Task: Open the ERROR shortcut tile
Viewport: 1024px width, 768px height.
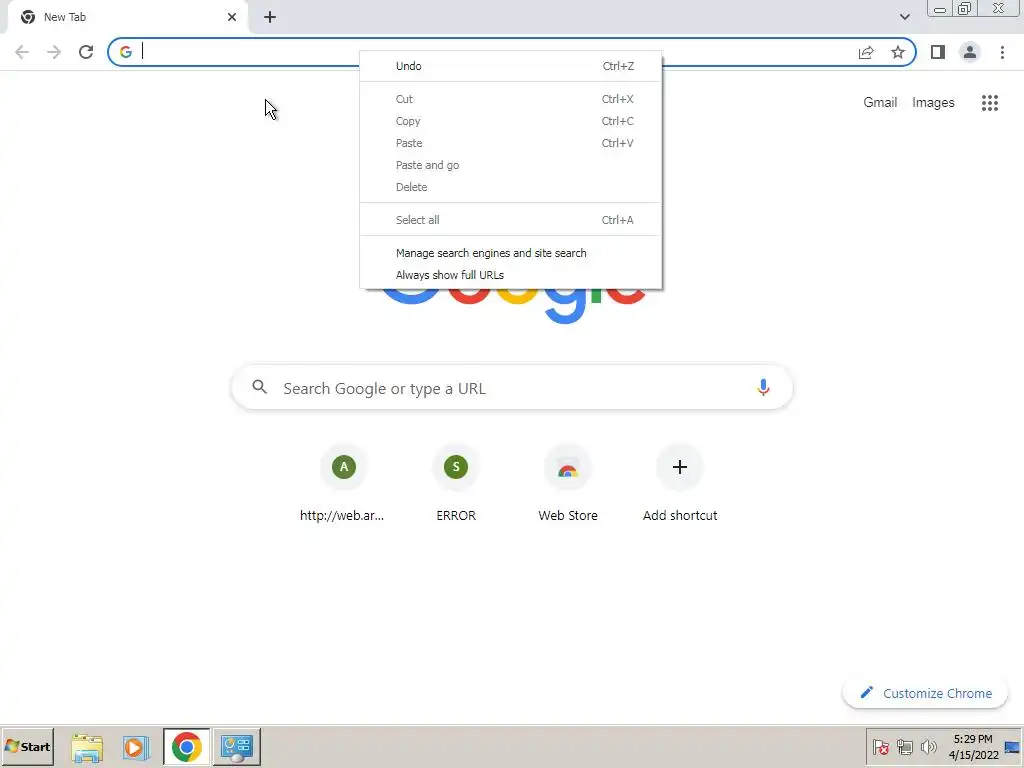Action: pyautogui.click(x=456, y=483)
